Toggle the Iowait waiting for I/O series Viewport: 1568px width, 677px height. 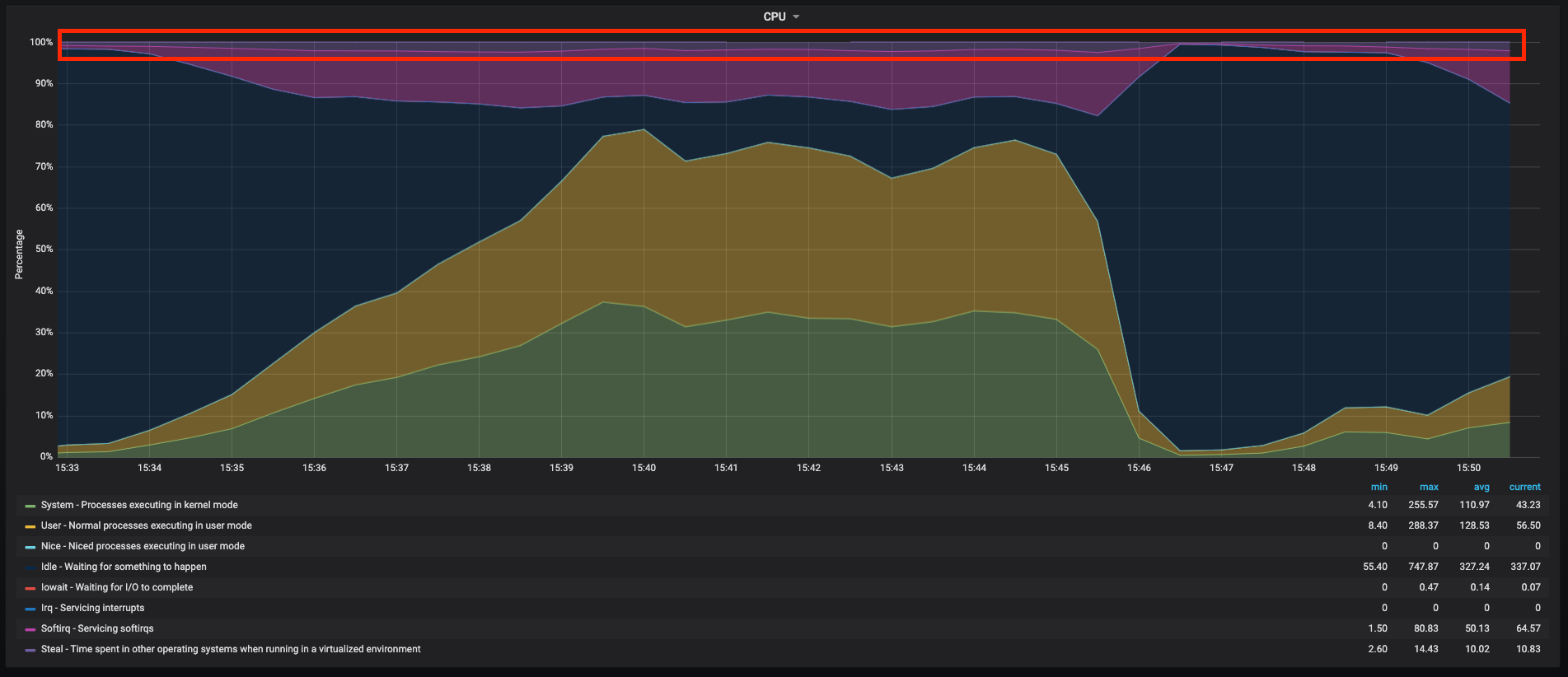[x=117, y=587]
